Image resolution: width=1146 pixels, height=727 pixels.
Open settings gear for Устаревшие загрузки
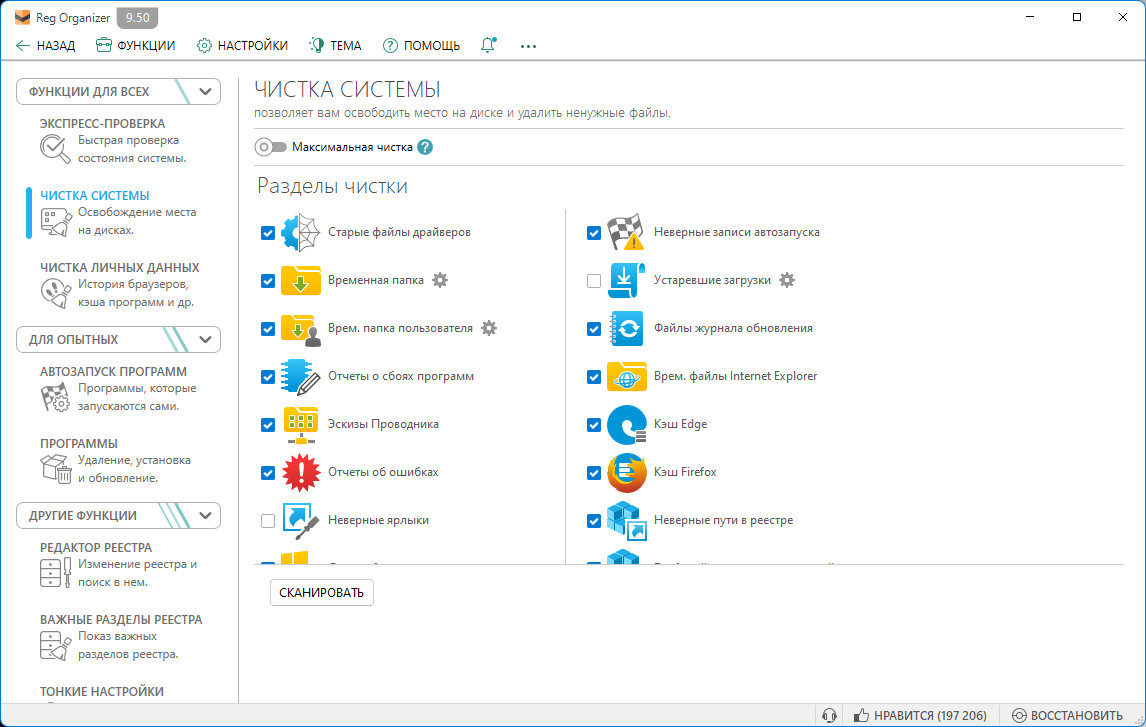(786, 280)
